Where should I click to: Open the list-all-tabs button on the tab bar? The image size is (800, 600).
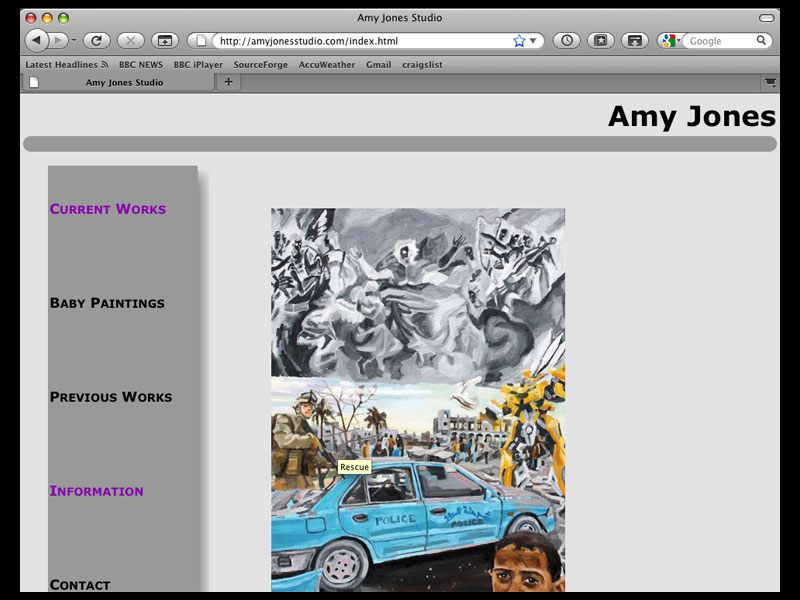770,82
